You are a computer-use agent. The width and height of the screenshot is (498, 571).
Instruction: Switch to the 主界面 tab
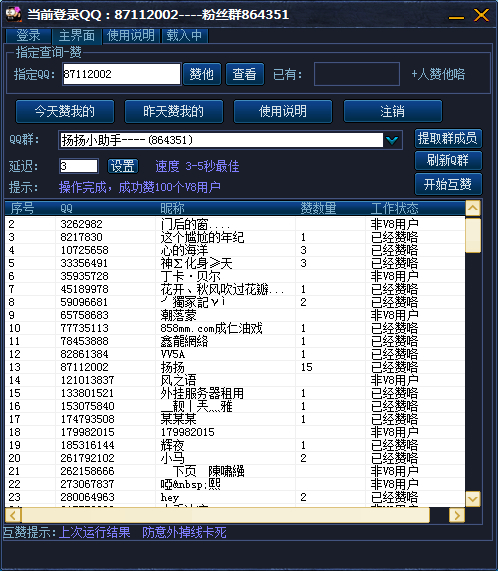(x=77, y=36)
